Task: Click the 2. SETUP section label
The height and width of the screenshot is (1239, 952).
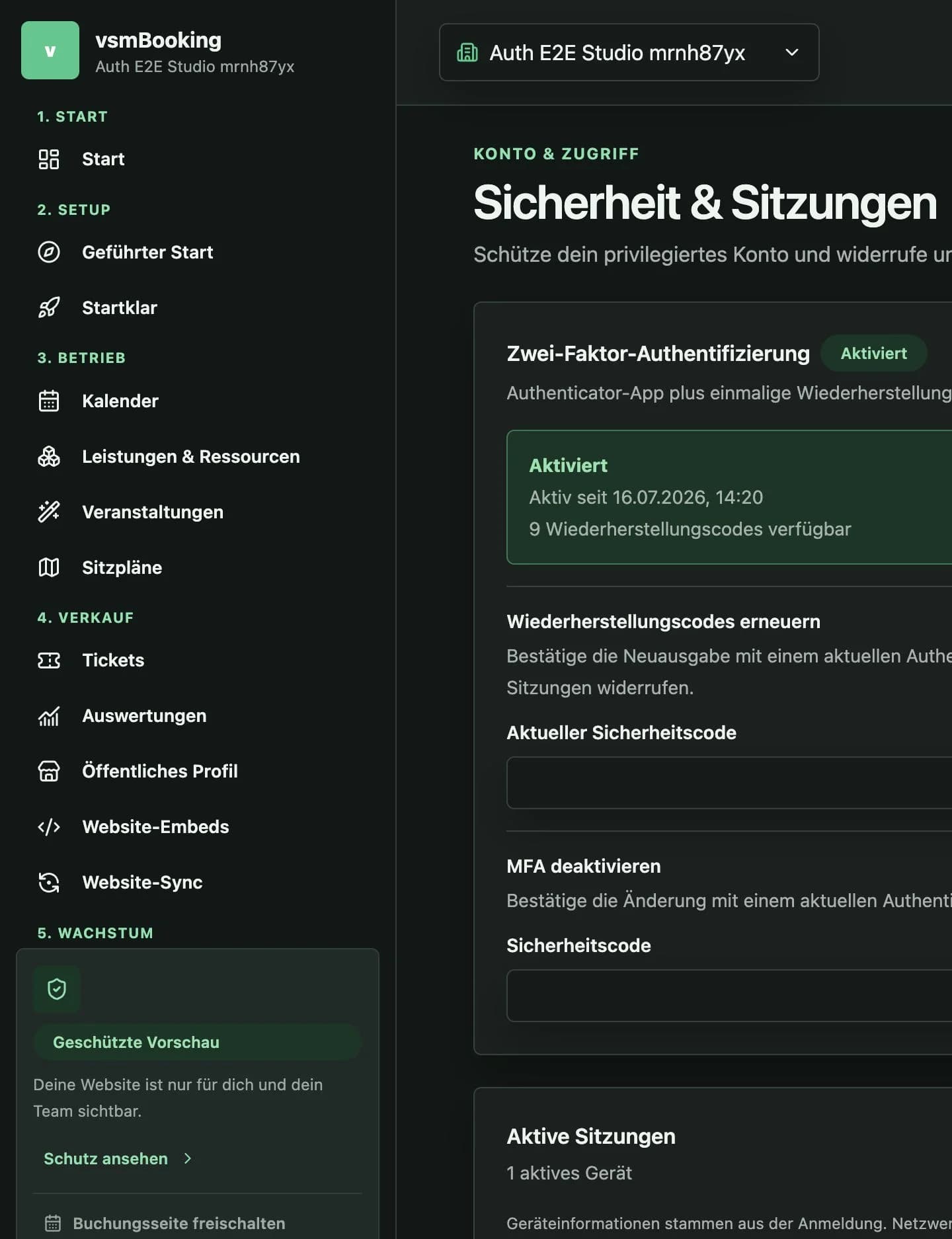Action: coord(73,210)
